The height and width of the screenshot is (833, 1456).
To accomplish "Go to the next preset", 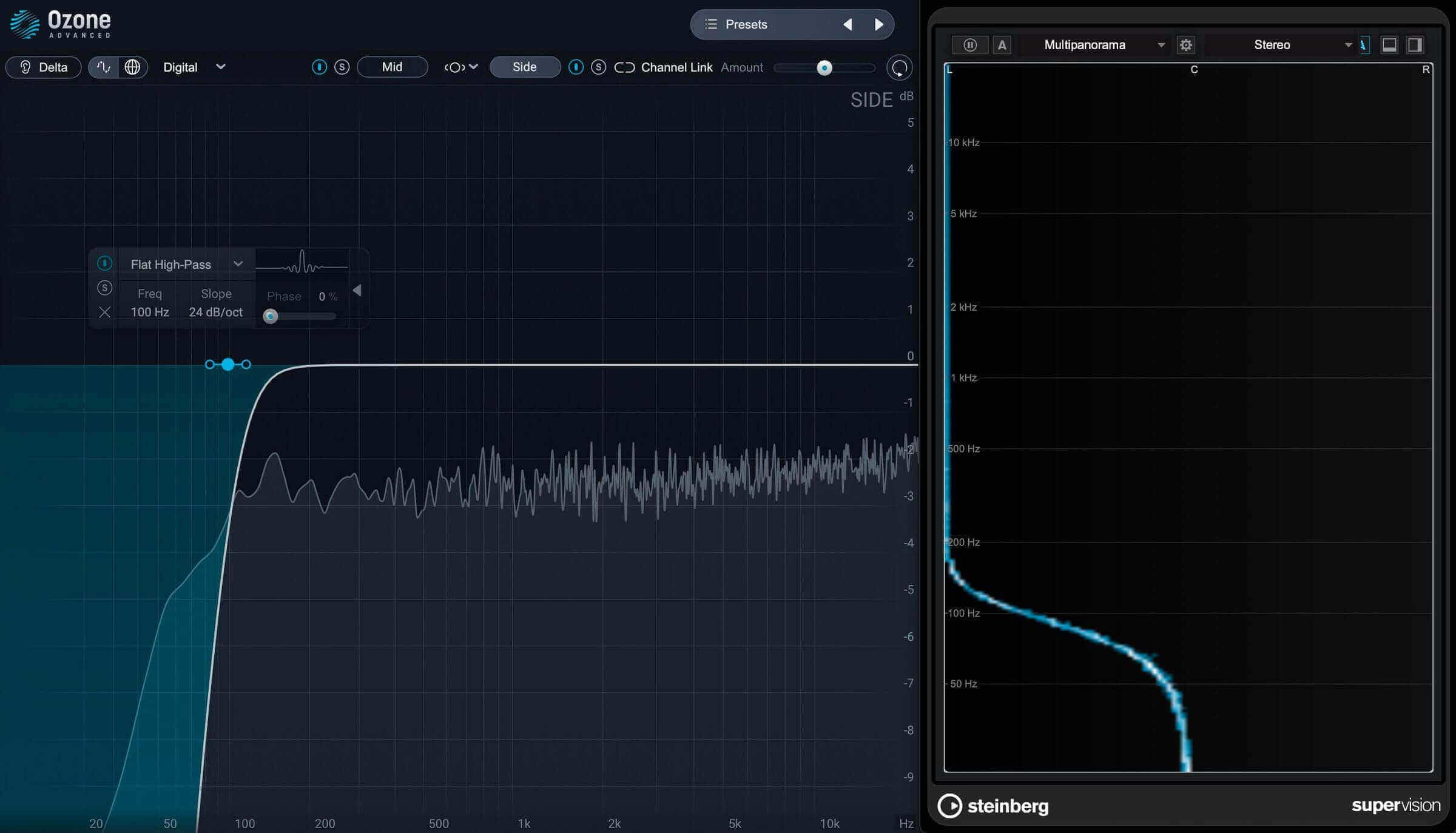I will click(x=878, y=24).
